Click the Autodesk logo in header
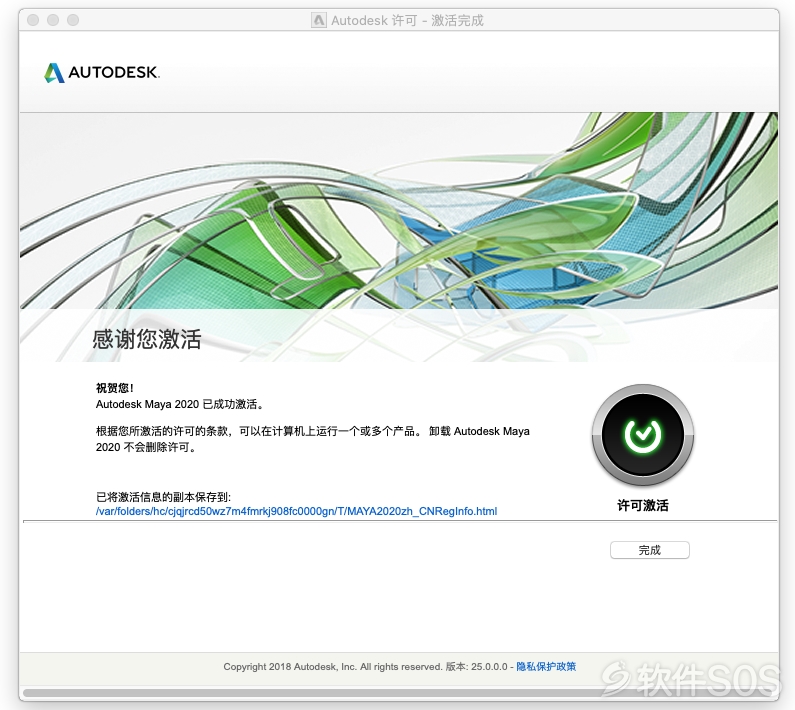795x710 pixels. pyautogui.click(x=102, y=73)
